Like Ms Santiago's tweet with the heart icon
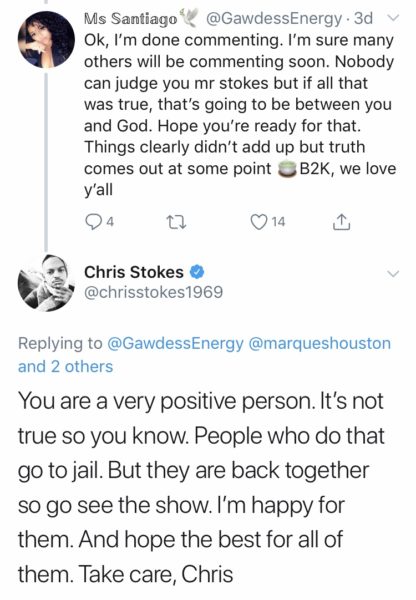Image resolution: width=416 pixels, height=600 pixels. point(258,222)
